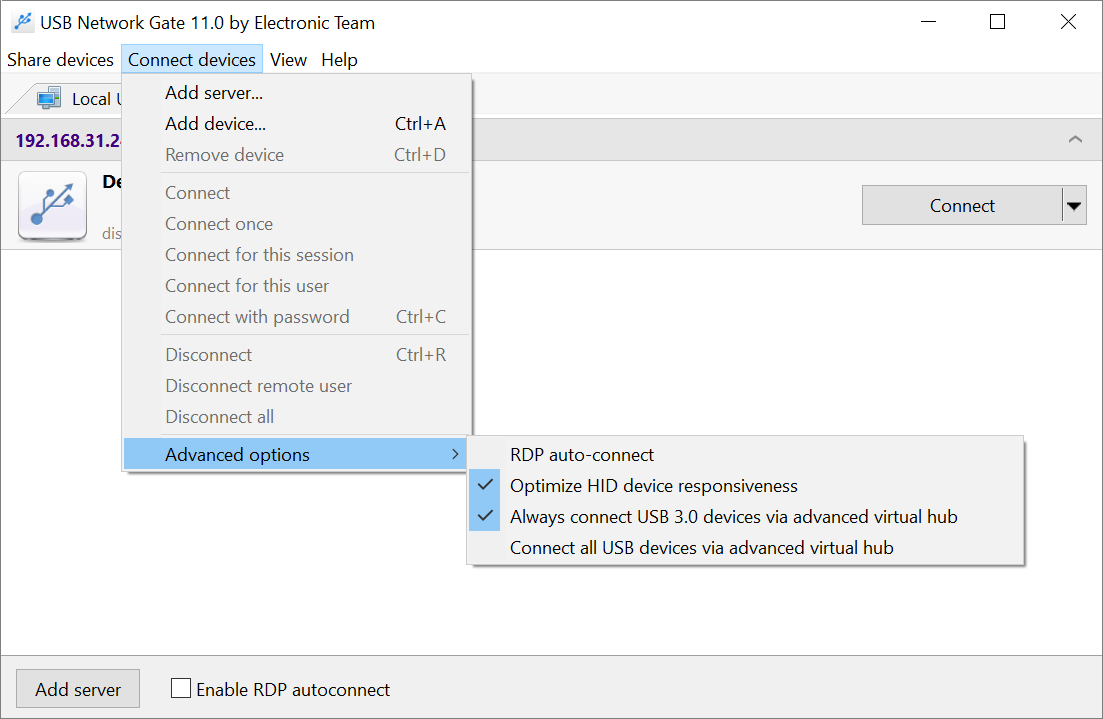Open the View menu
Image resolution: width=1103 pixels, height=719 pixels.
click(x=288, y=60)
